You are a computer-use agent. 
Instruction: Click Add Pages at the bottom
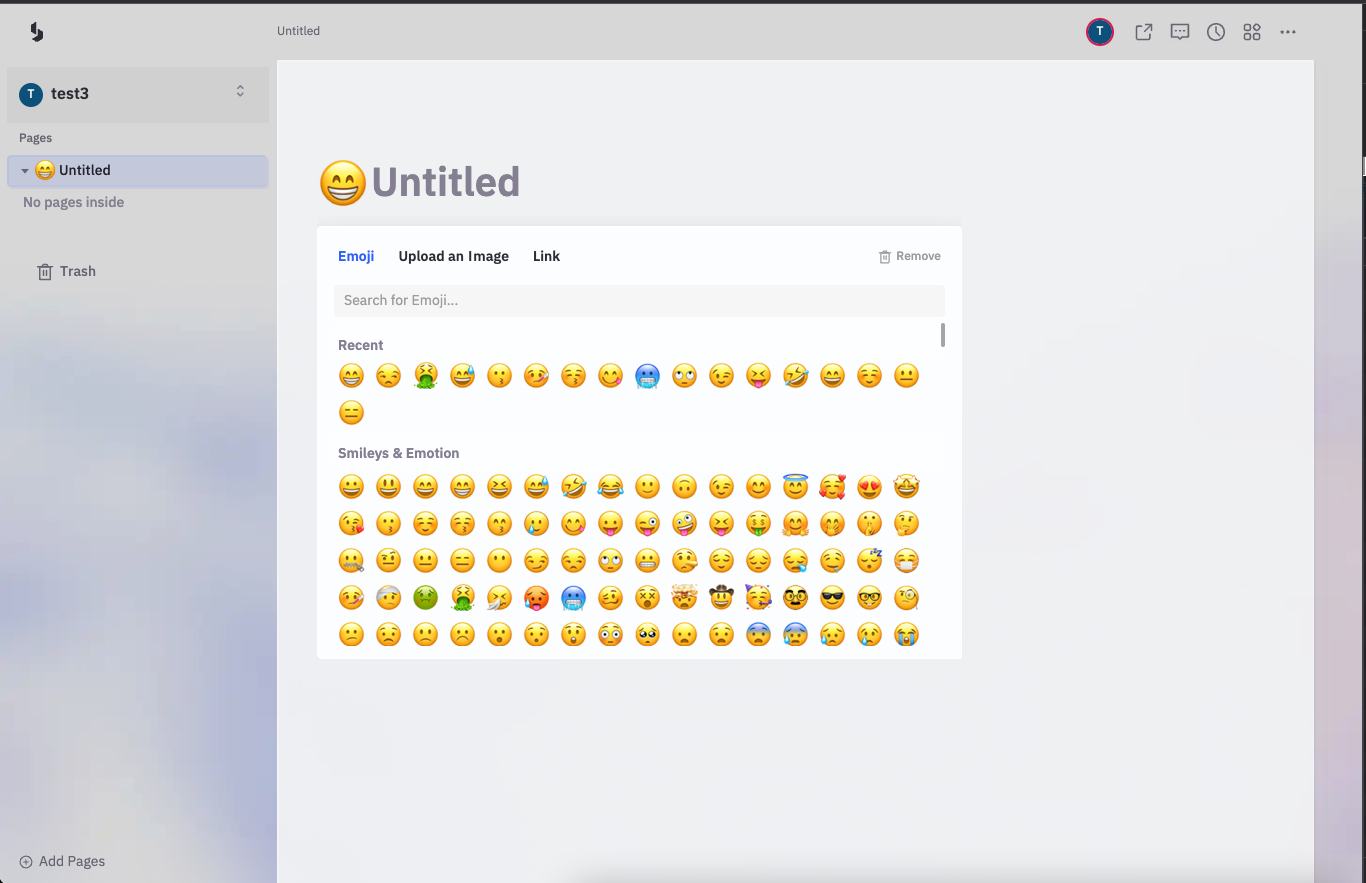tap(62, 861)
